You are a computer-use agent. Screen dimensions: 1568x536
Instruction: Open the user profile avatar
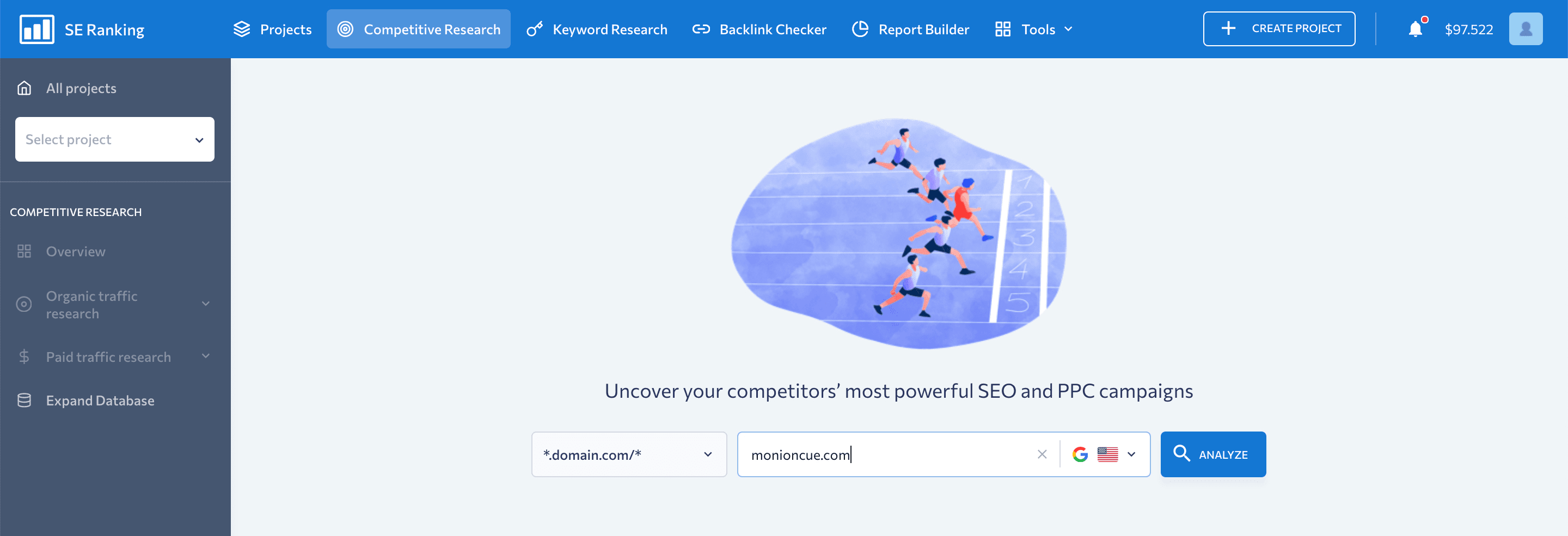click(1526, 29)
